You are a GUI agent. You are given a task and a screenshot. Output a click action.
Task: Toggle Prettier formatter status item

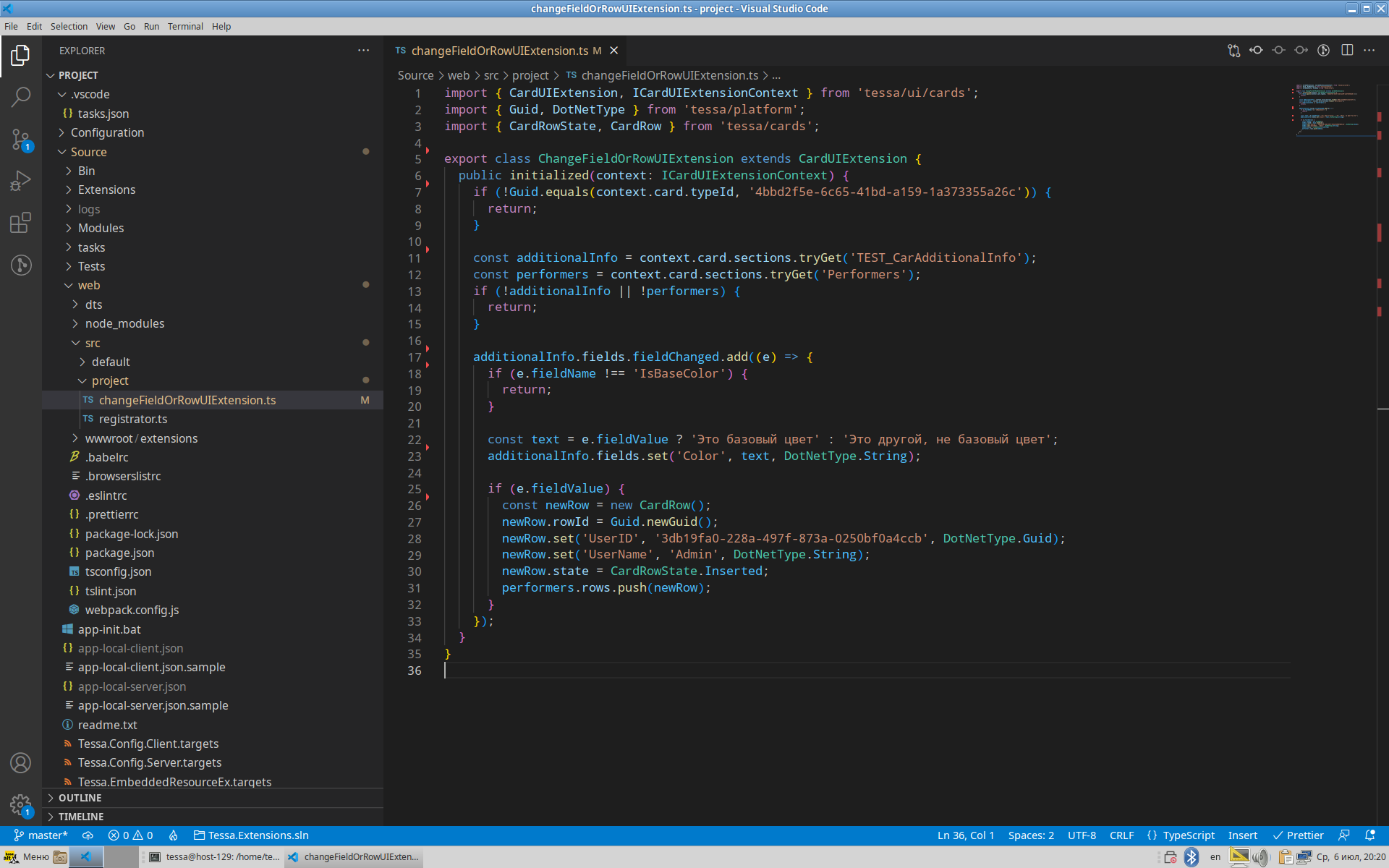[x=1299, y=835]
